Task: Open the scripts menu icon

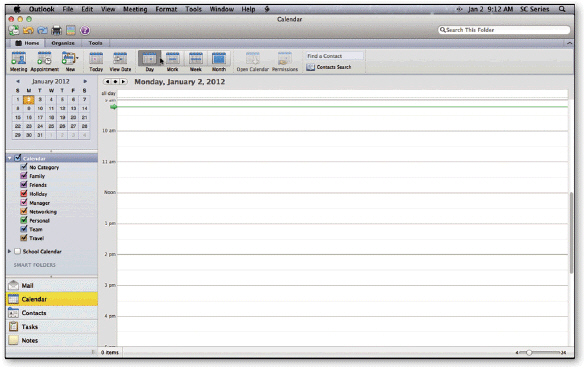Action: (x=267, y=9)
